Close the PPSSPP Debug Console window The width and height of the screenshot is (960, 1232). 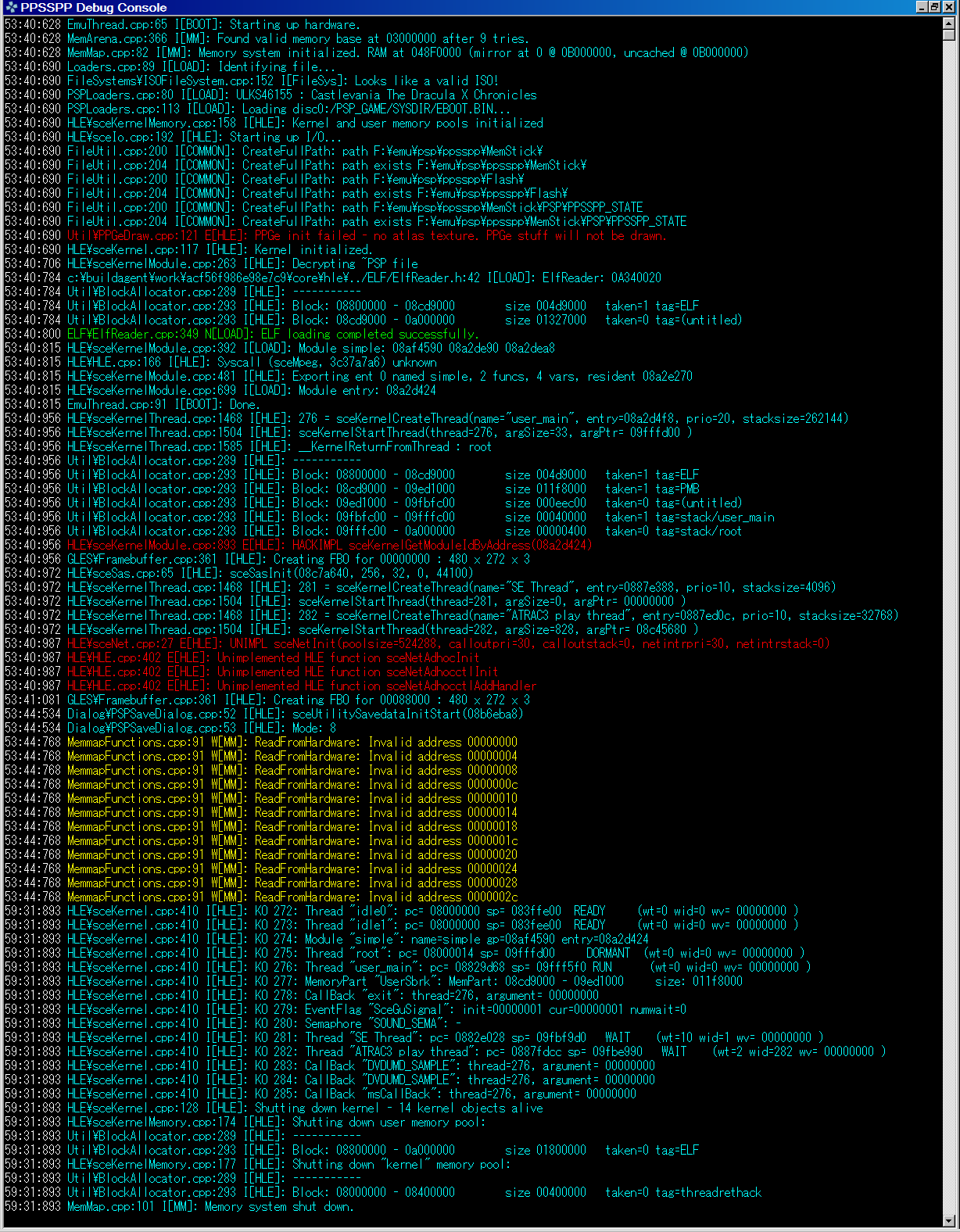pyautogui.click(x=948, y=7)
